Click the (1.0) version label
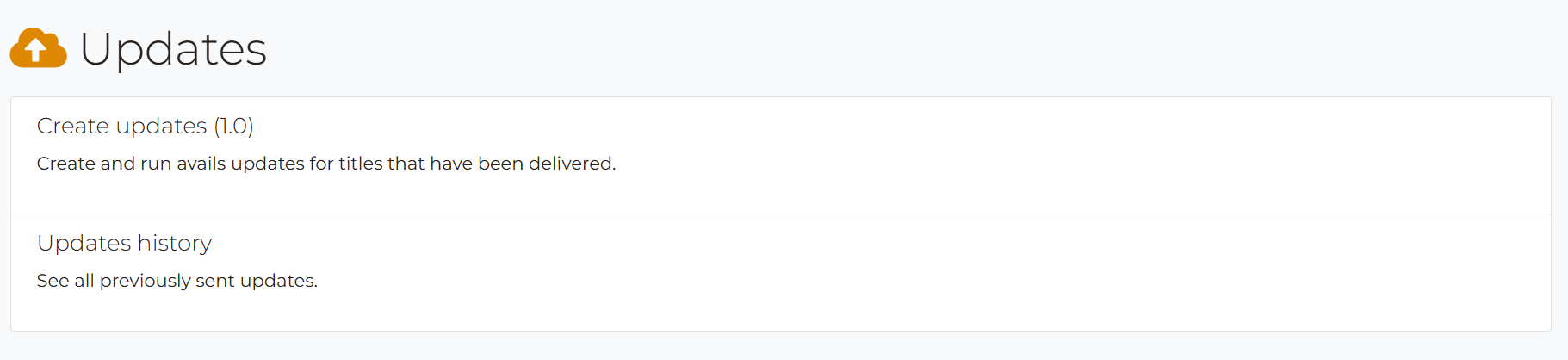The width and height of the screenshot is (1568, 360). (233, 126)
